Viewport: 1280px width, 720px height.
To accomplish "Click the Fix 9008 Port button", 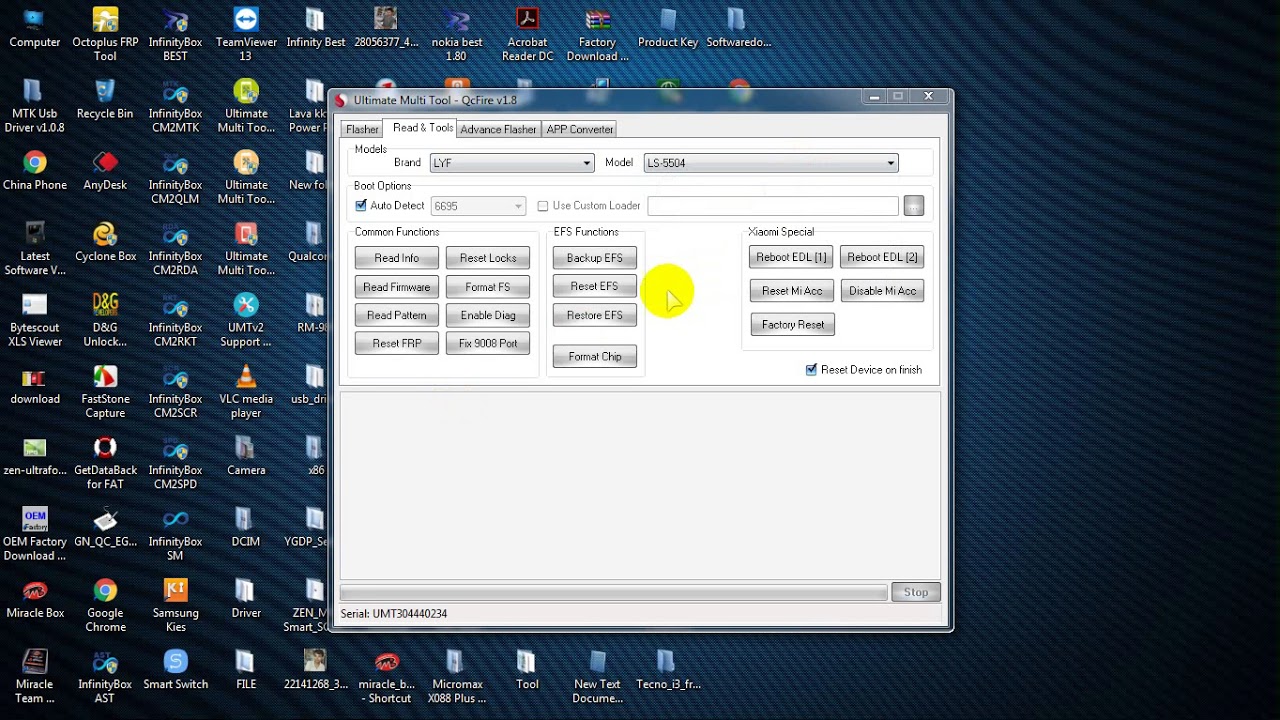I will tap(488, 343).
